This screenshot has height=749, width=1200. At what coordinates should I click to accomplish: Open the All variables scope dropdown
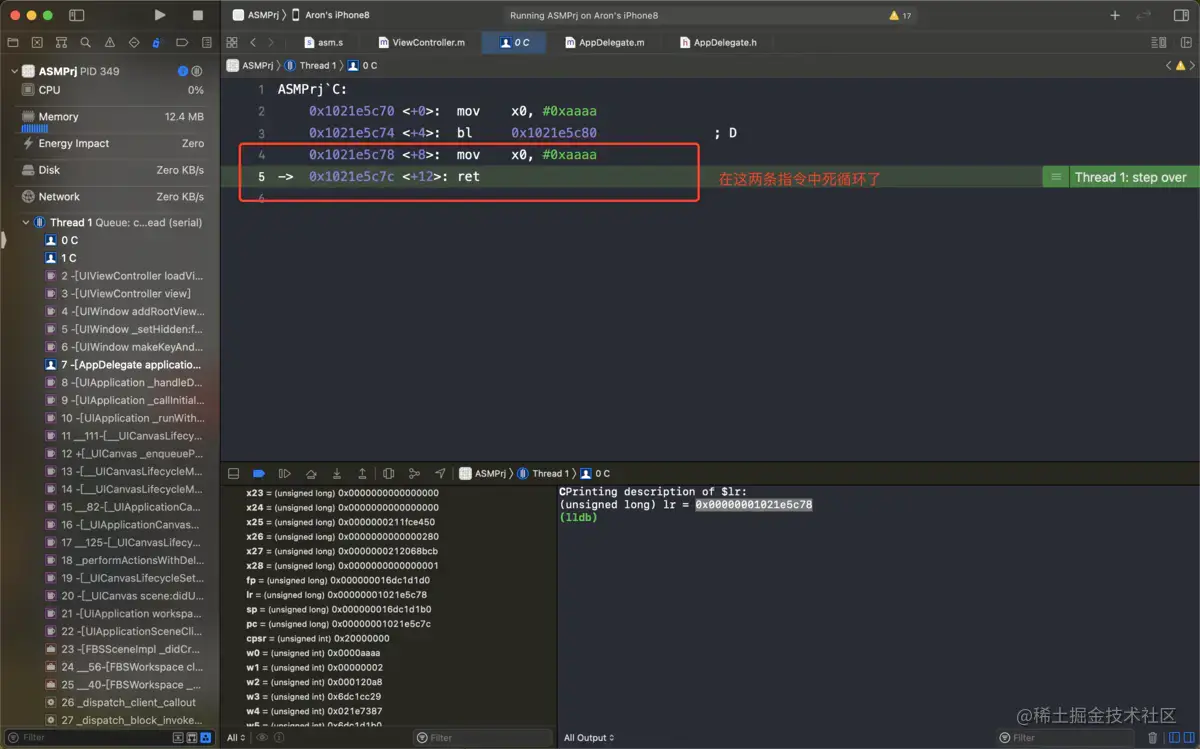point(237,738)
